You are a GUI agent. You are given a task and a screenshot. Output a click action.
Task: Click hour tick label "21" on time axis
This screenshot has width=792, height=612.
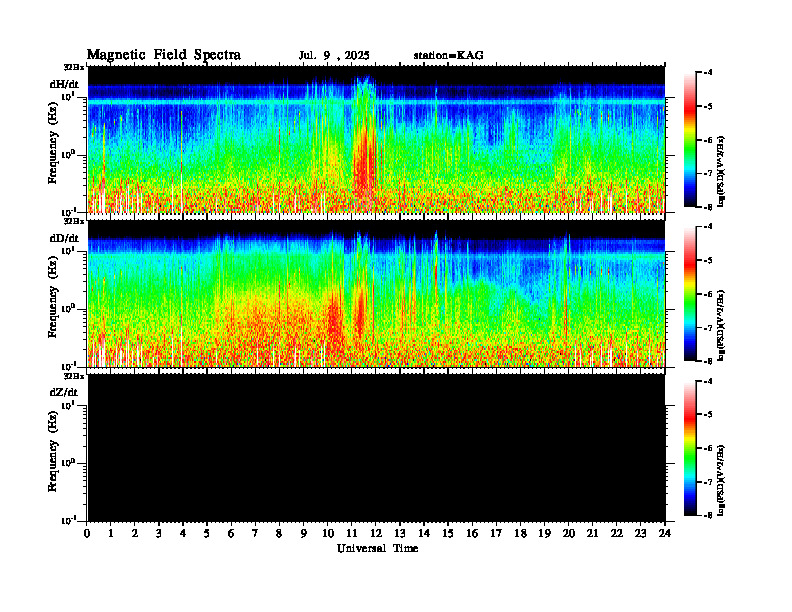pyautogui.click(x=592, y=533)
